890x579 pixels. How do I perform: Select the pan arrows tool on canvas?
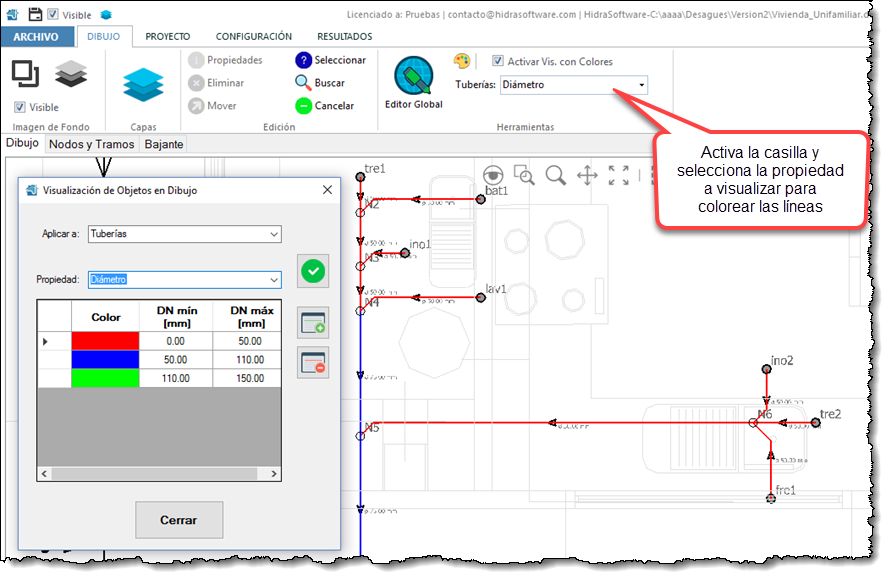click(x=587, y=176)
